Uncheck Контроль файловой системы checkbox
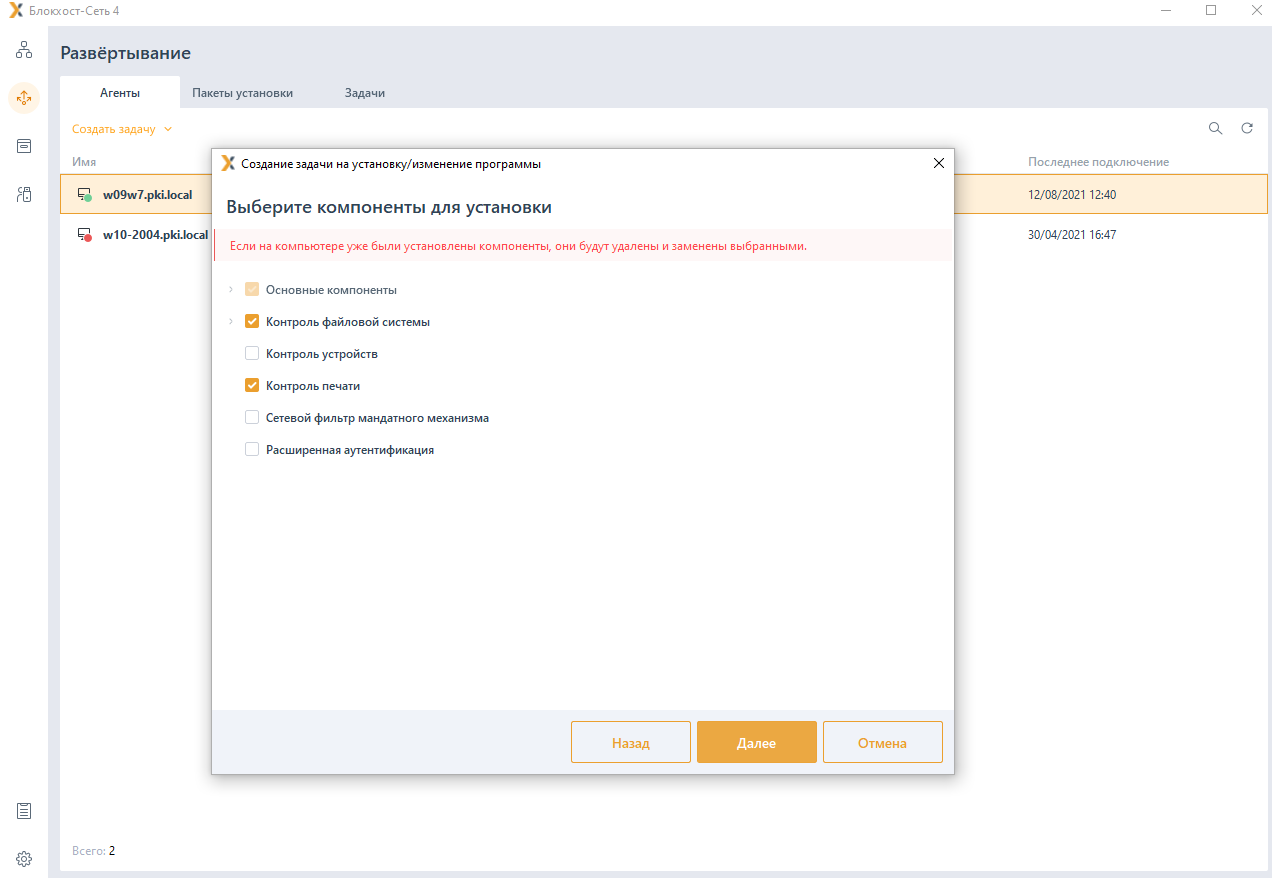The image size is (1272, 878). tap(252, 322)
